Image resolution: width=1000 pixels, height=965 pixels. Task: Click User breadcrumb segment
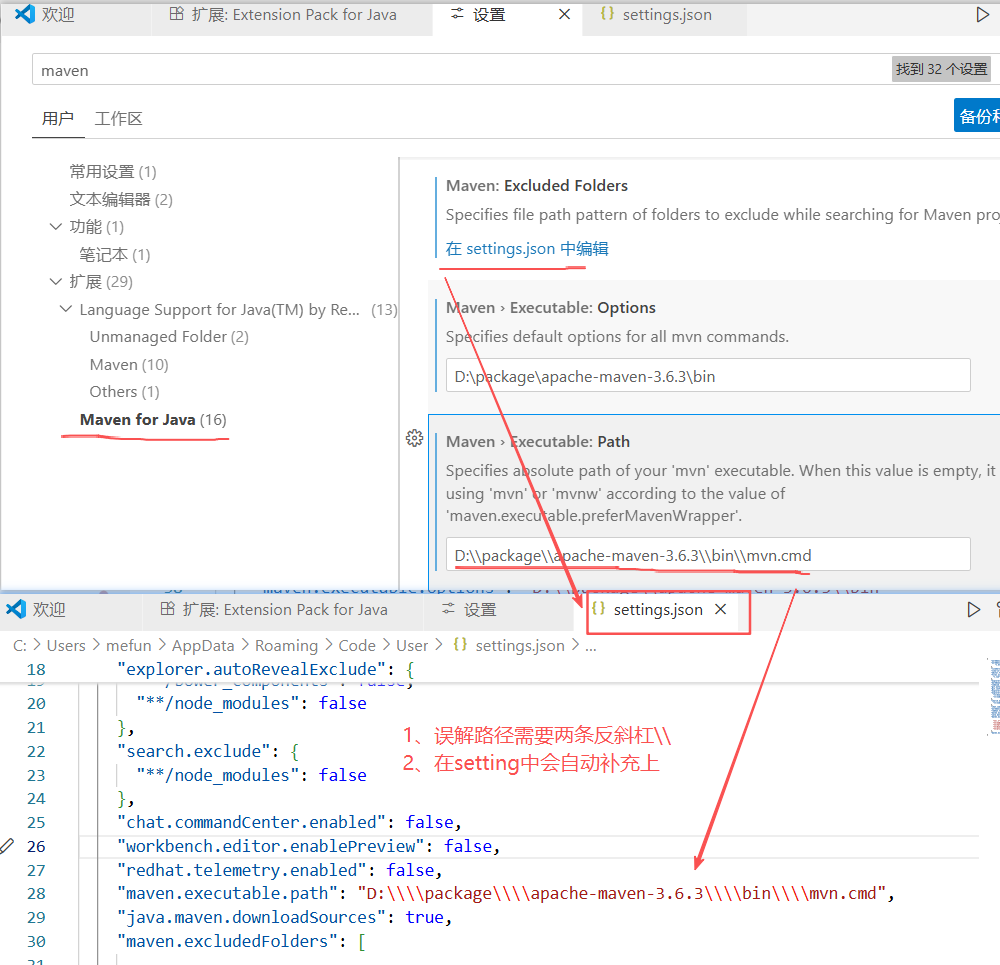point(412,645)
